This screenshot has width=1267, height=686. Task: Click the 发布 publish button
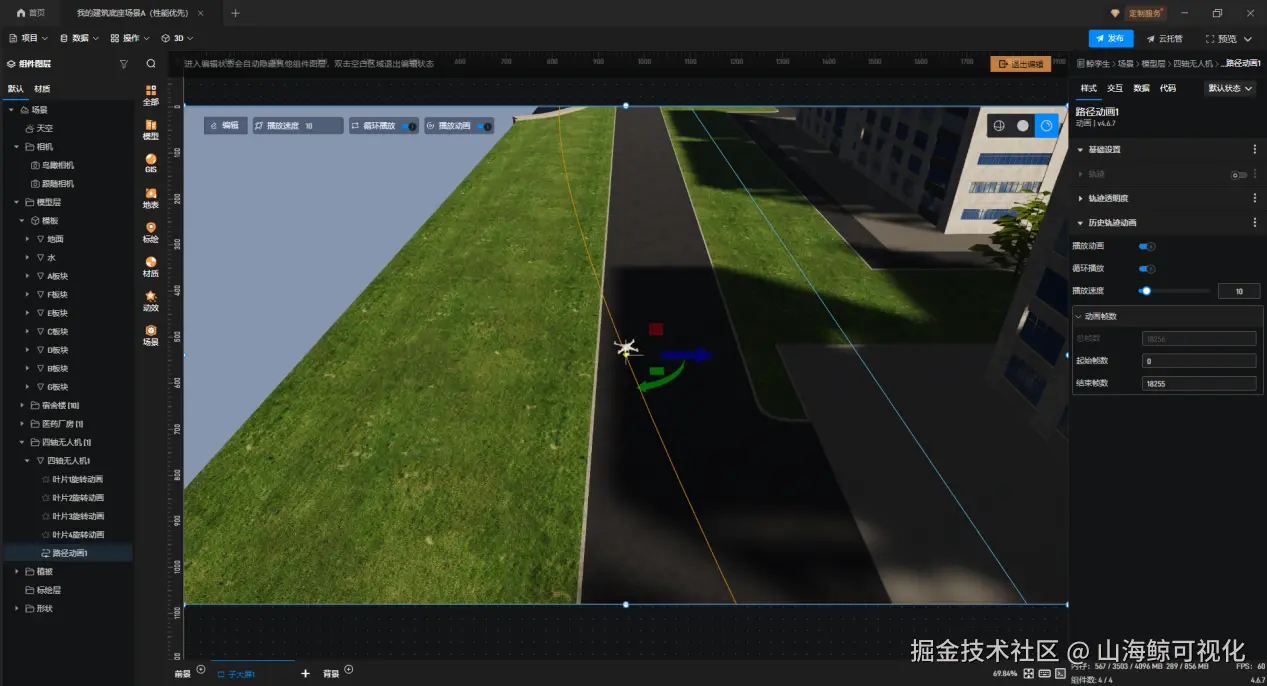pos(1110,38)
